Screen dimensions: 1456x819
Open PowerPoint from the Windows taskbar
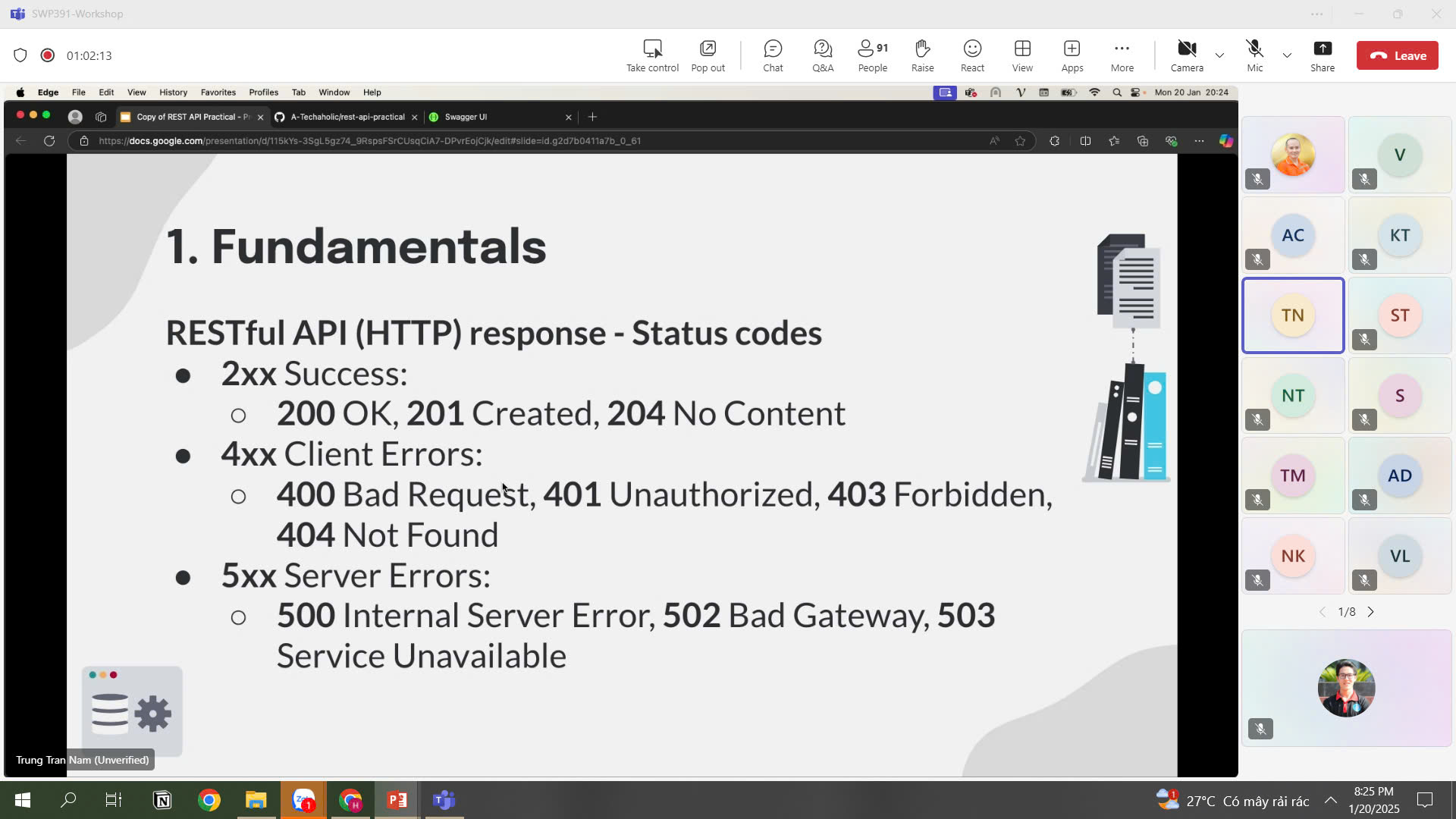point(397,800)
